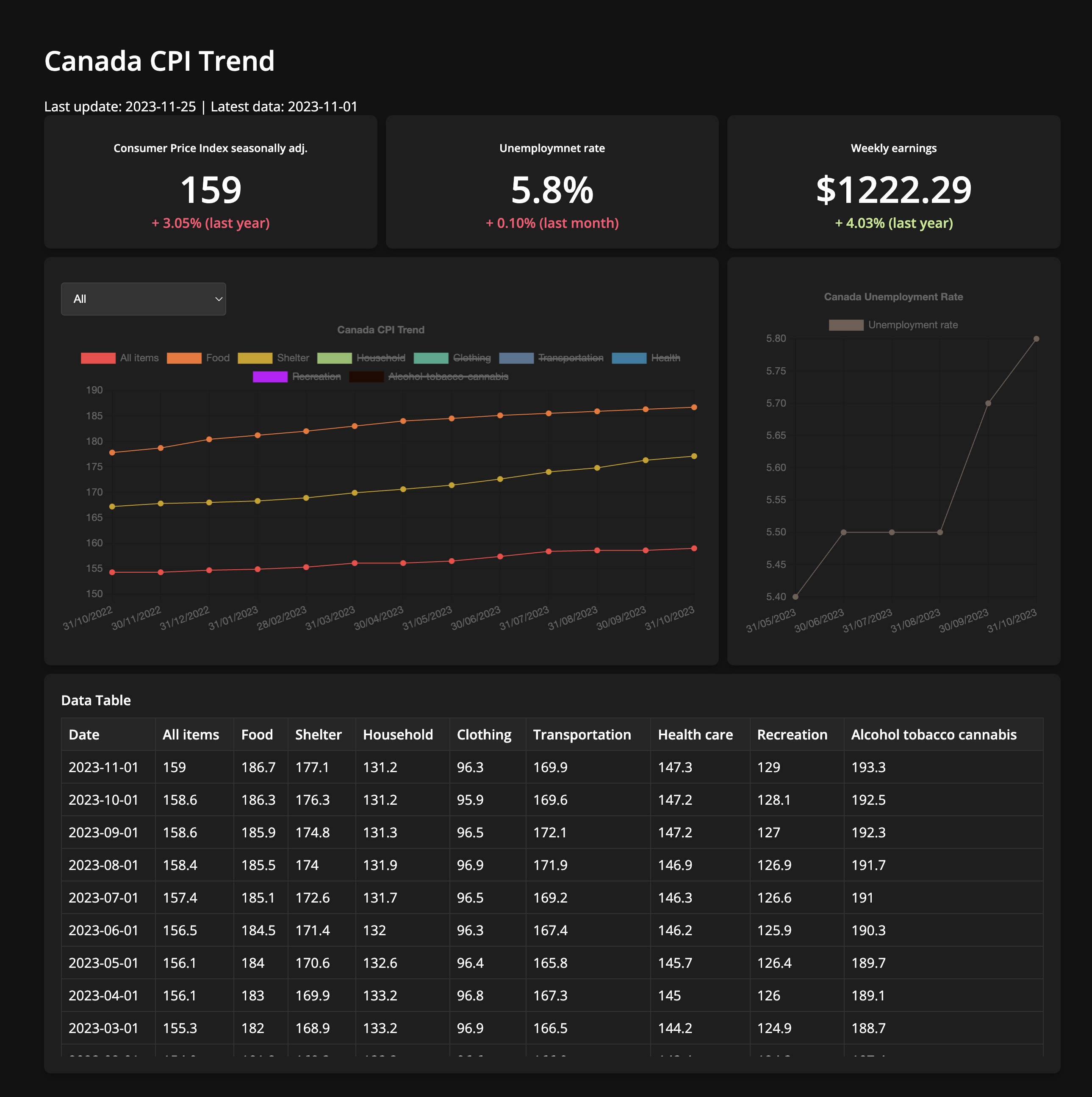Show the Transportation series legend
The height and width of the screenshot is (1097, 1092).
[516, 358]
